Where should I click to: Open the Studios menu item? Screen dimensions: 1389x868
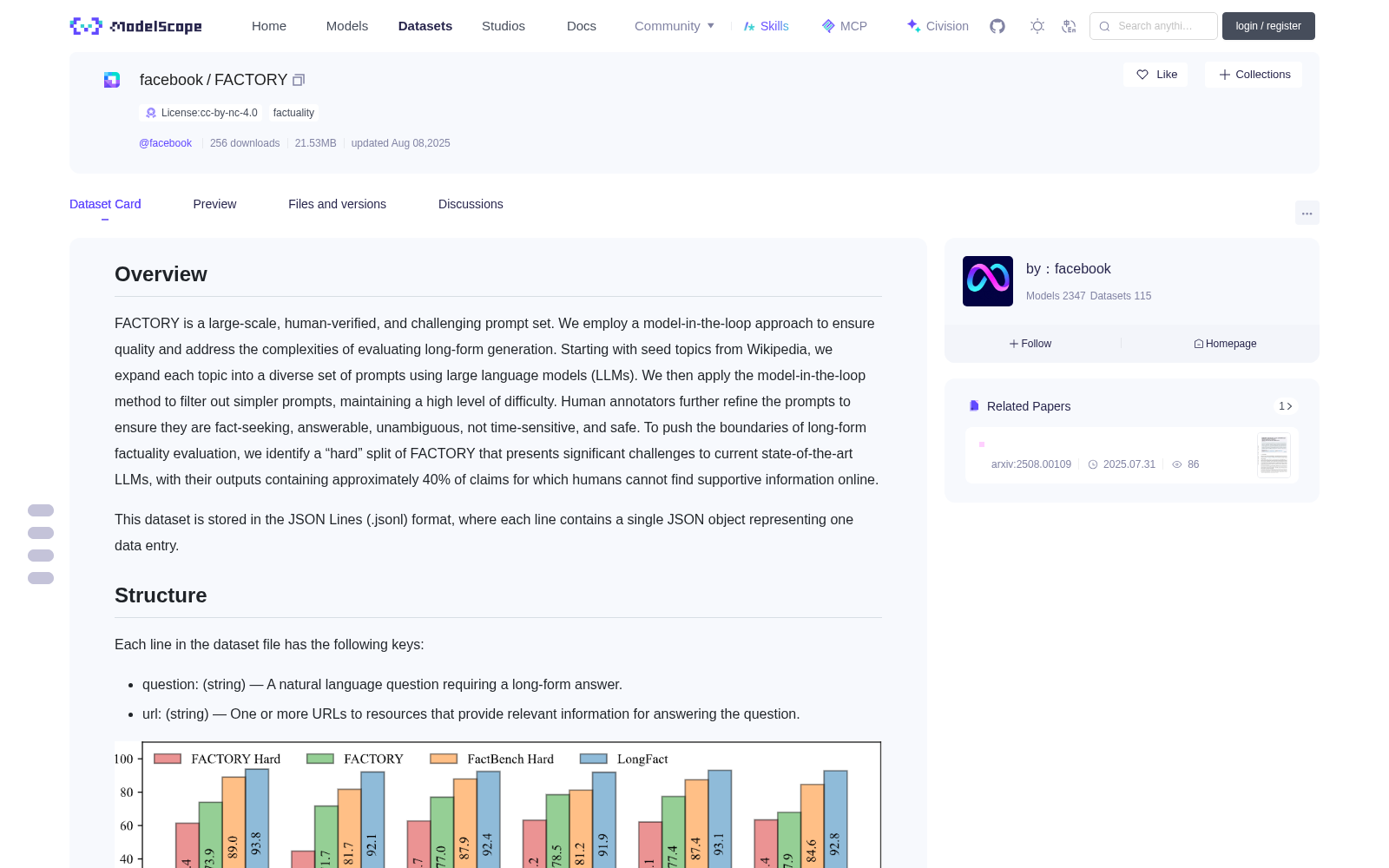504,26
